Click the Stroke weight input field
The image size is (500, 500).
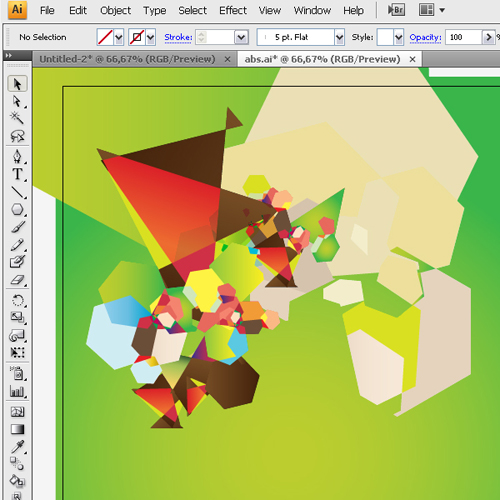coord(220,37)
